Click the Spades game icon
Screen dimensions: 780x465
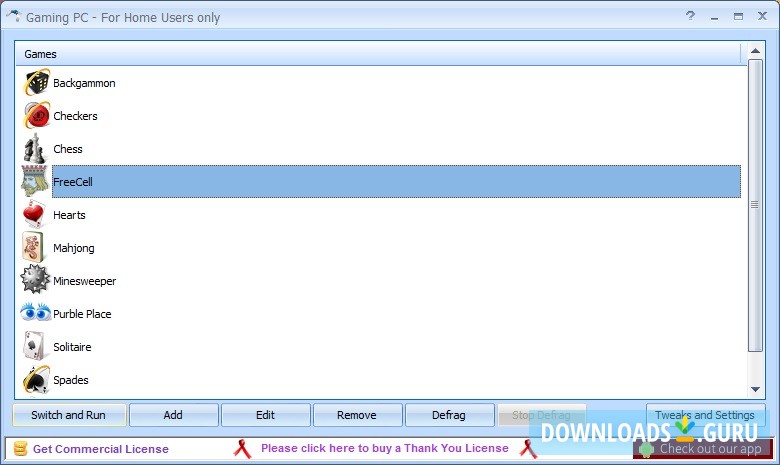[x=36, y=379]
